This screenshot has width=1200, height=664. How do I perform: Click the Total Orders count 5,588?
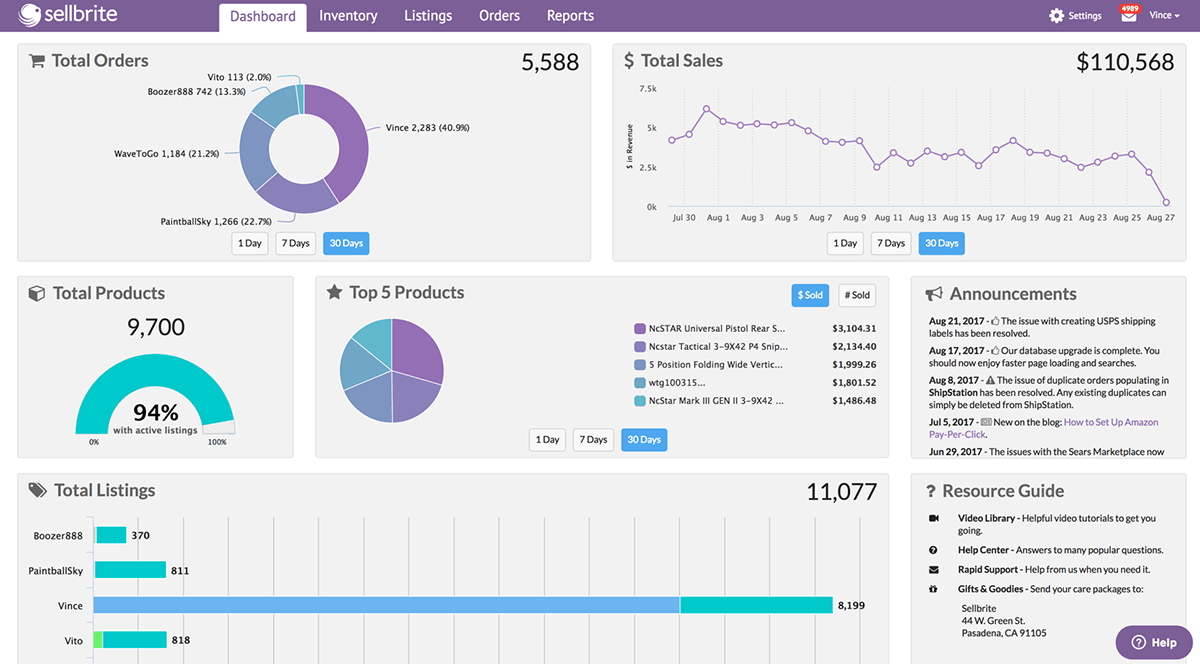(550, 62)
